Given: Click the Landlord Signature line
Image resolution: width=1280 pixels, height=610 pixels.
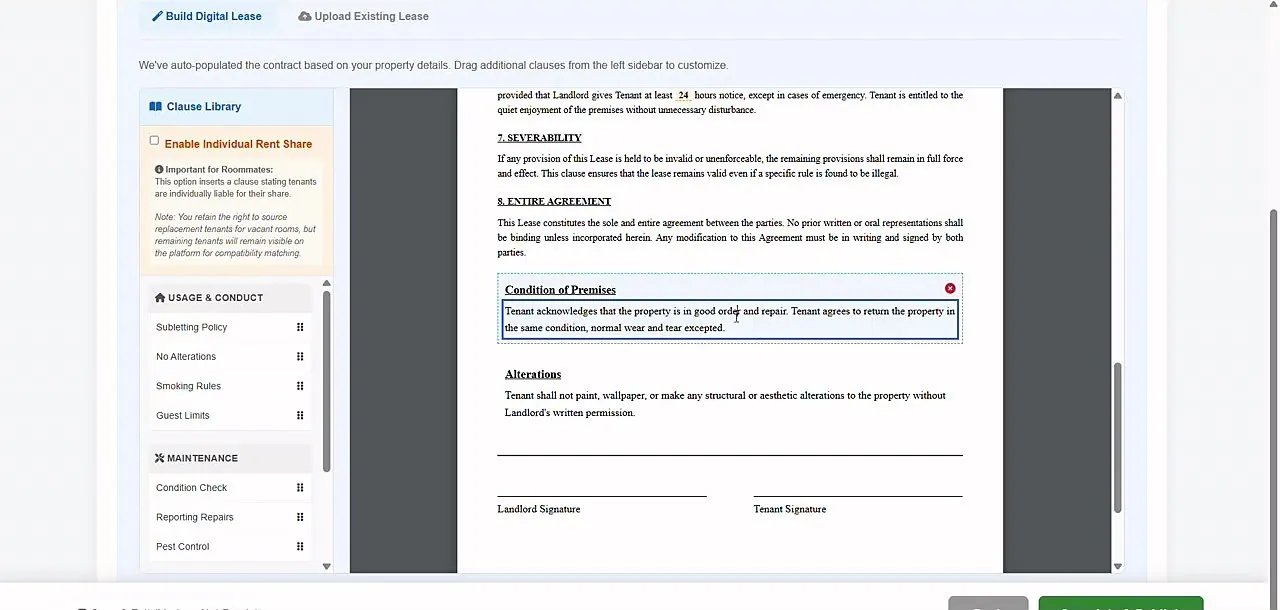Looking at the screenshot, I should pyautogui.click(x=602, y=496).
